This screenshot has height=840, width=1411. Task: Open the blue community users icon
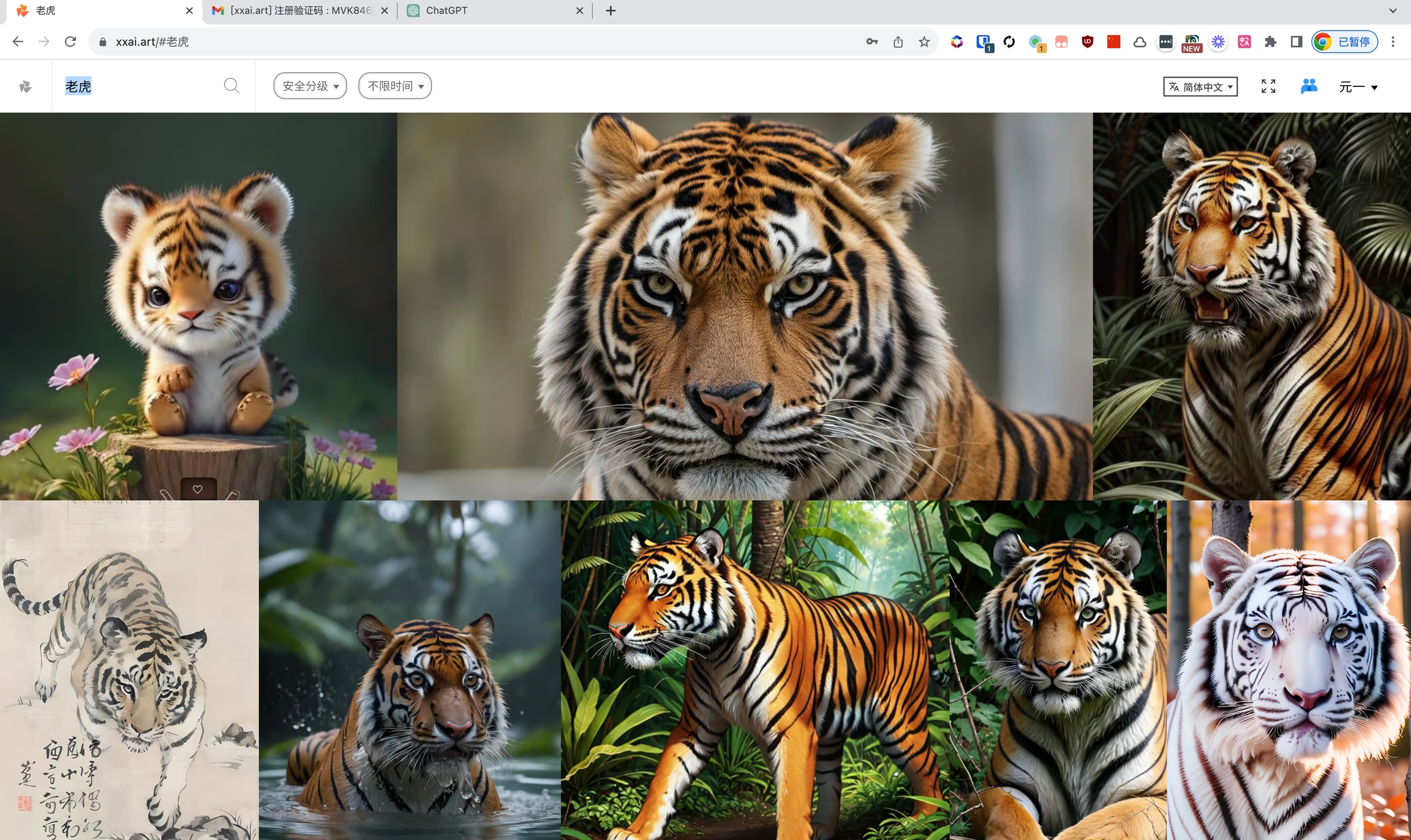click(1309, 86)
